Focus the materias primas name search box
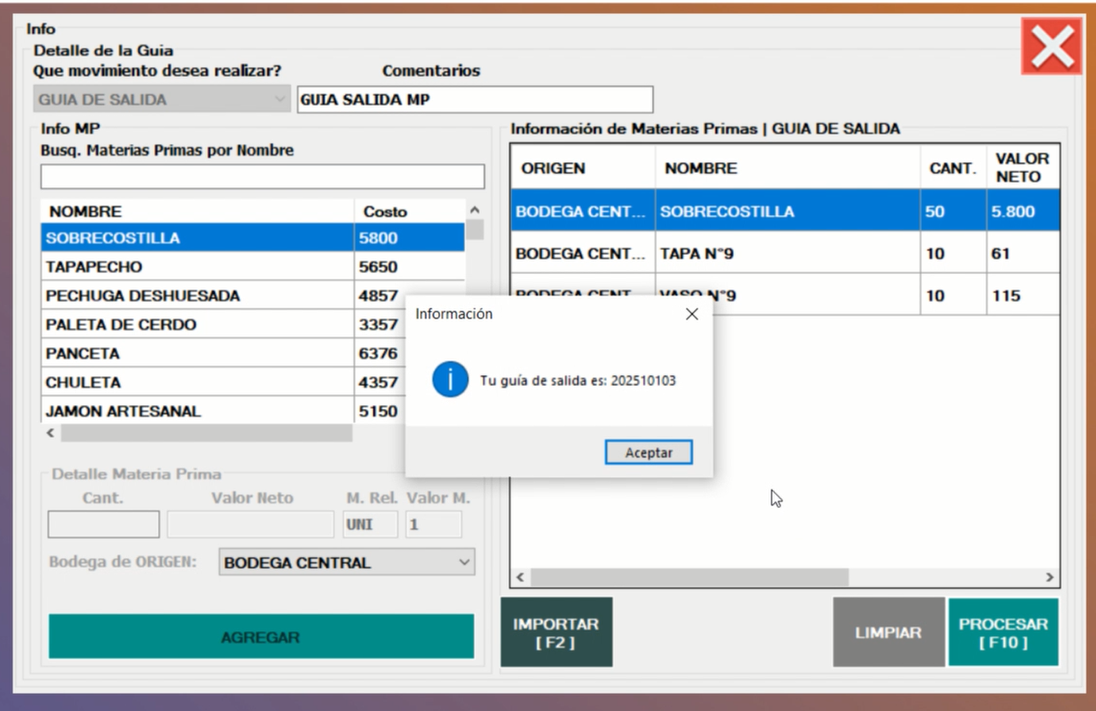Image resolution: width=1096 pixels, height=711 pixels. (262, 177)
